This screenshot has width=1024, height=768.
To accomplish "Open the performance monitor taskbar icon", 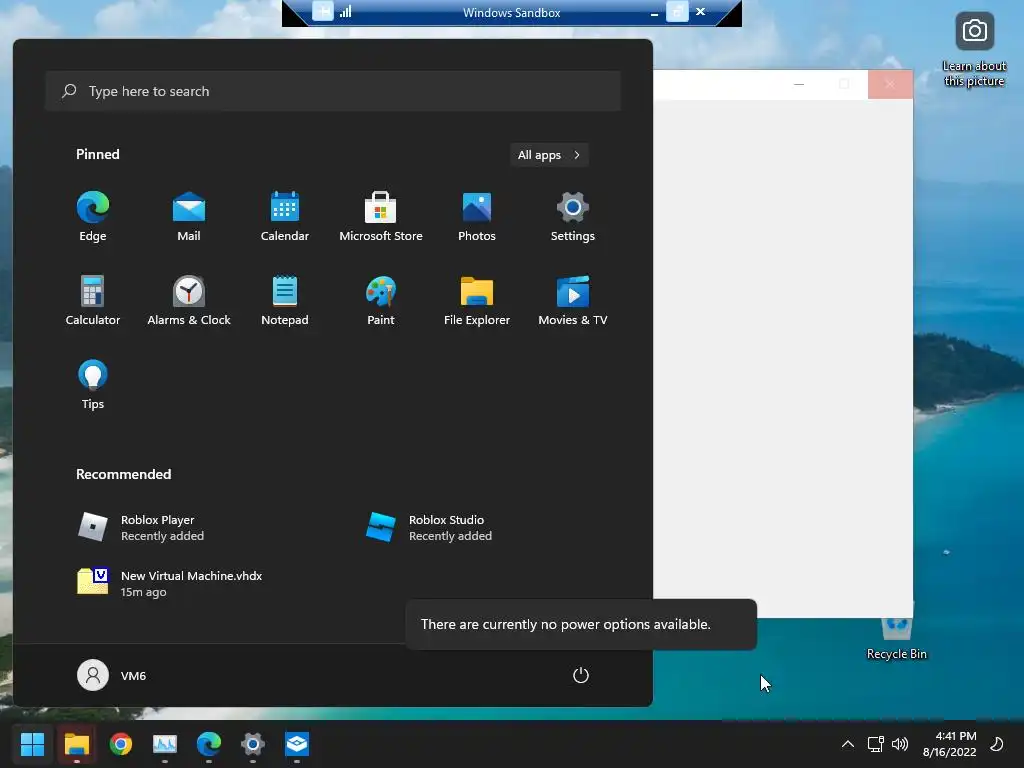I will pos(165,744).
